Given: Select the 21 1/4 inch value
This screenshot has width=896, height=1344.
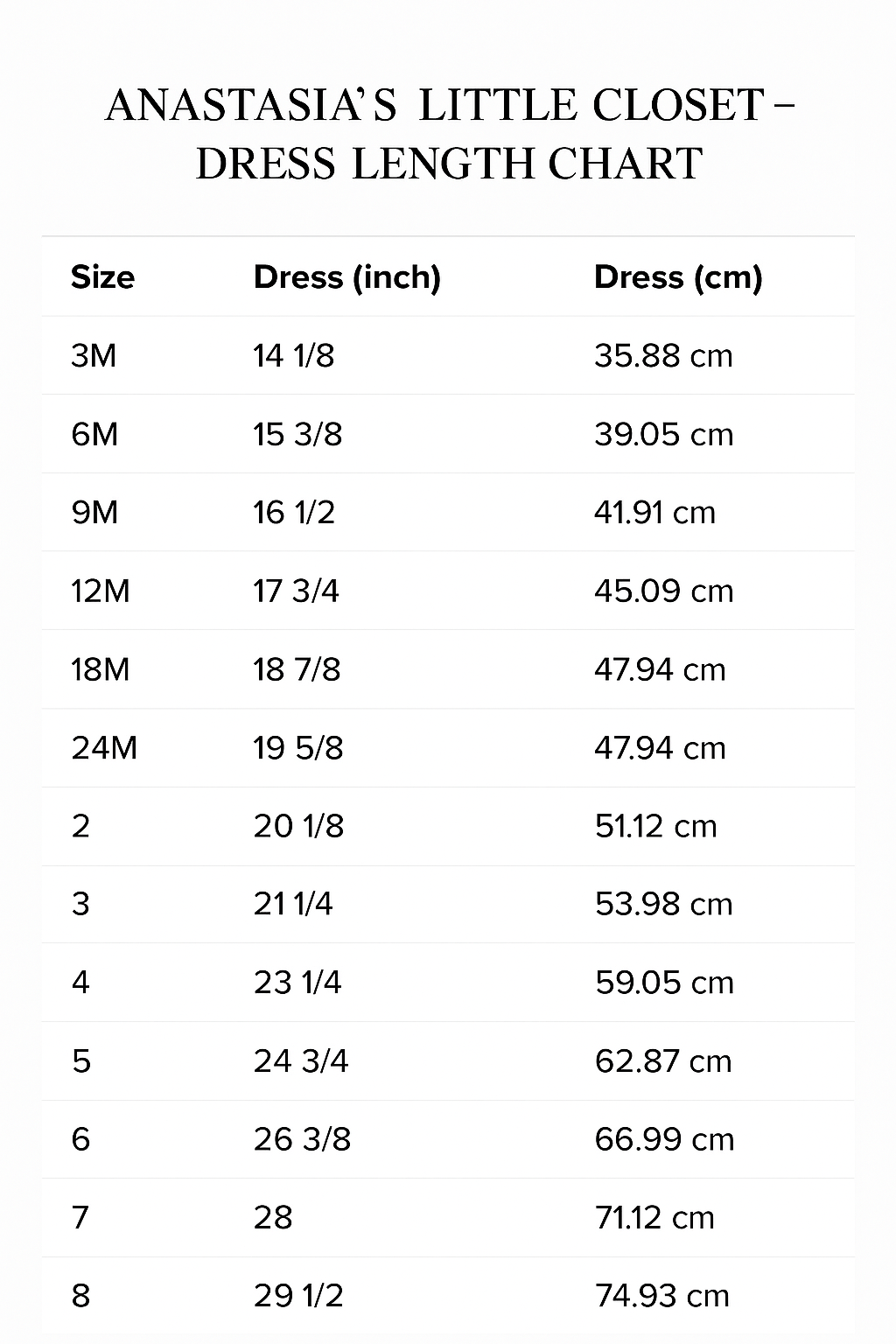Looking at the screenshot, I should 293,904.
